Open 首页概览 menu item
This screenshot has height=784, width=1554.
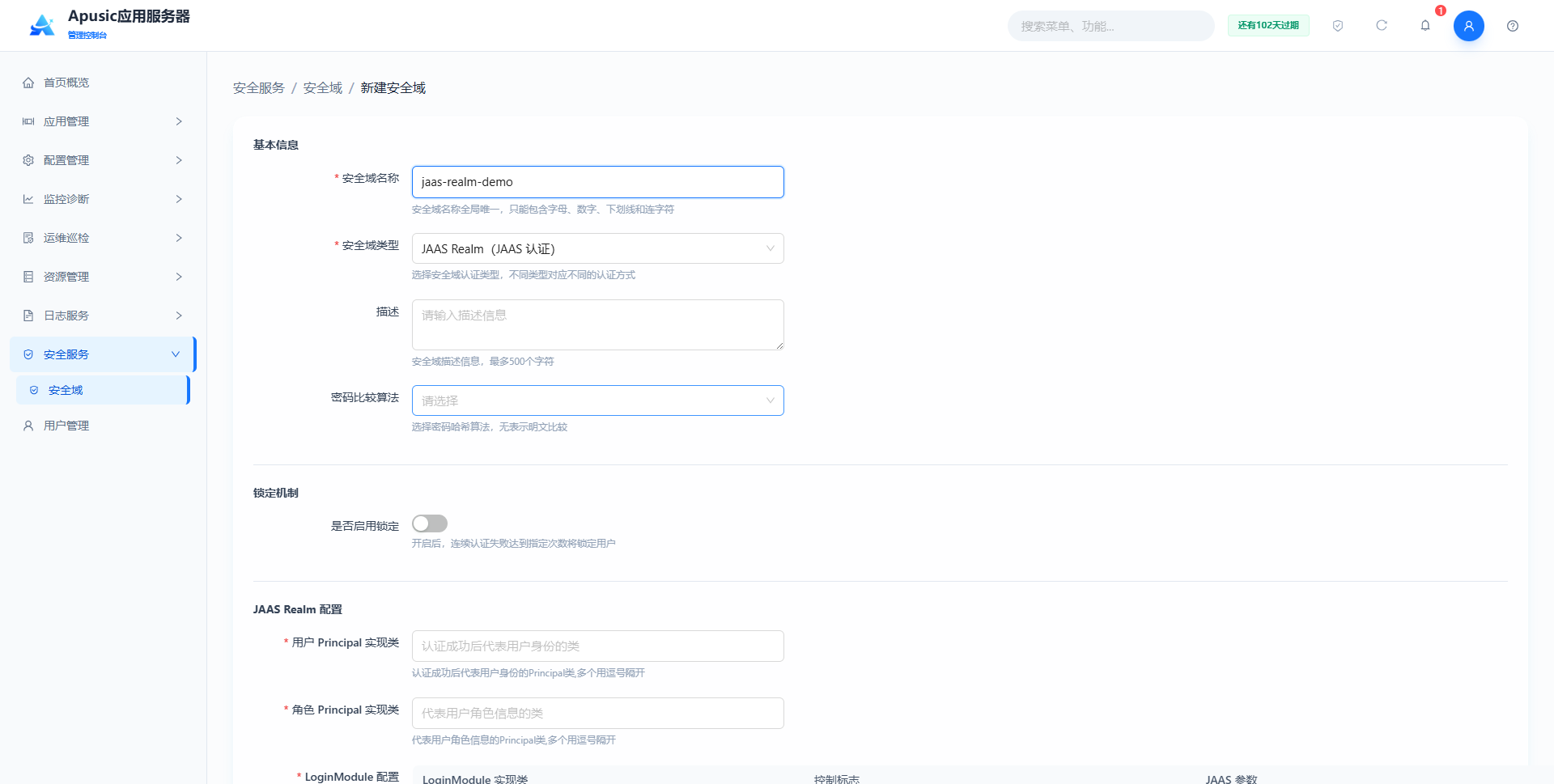[104, 83]
